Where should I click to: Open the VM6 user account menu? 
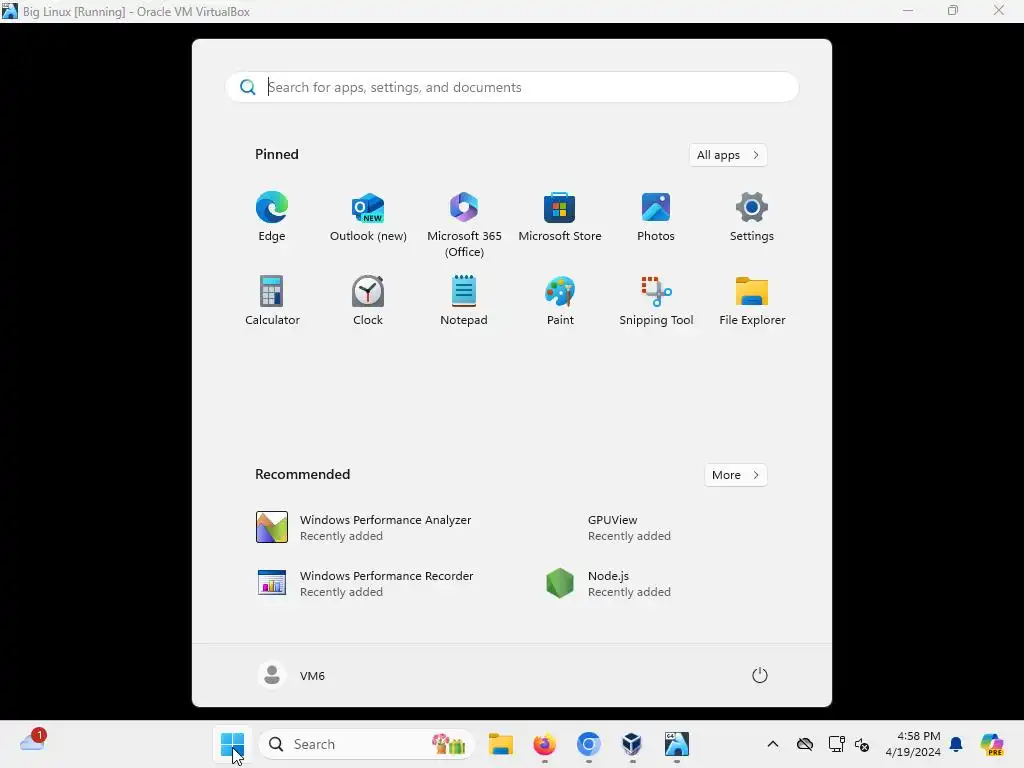291,675
